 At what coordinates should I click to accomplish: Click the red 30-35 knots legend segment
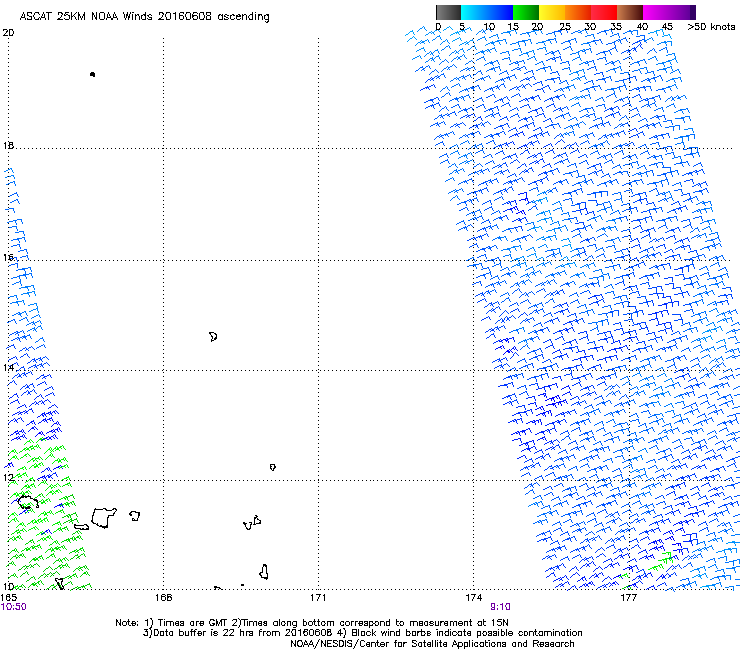pyautogui.click(x=604, y=12)
